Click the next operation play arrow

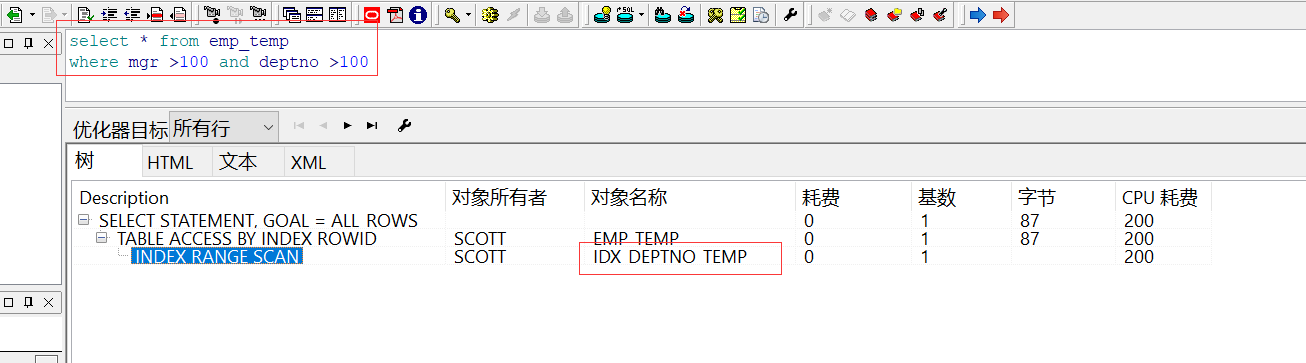click(x=347, y=126)
